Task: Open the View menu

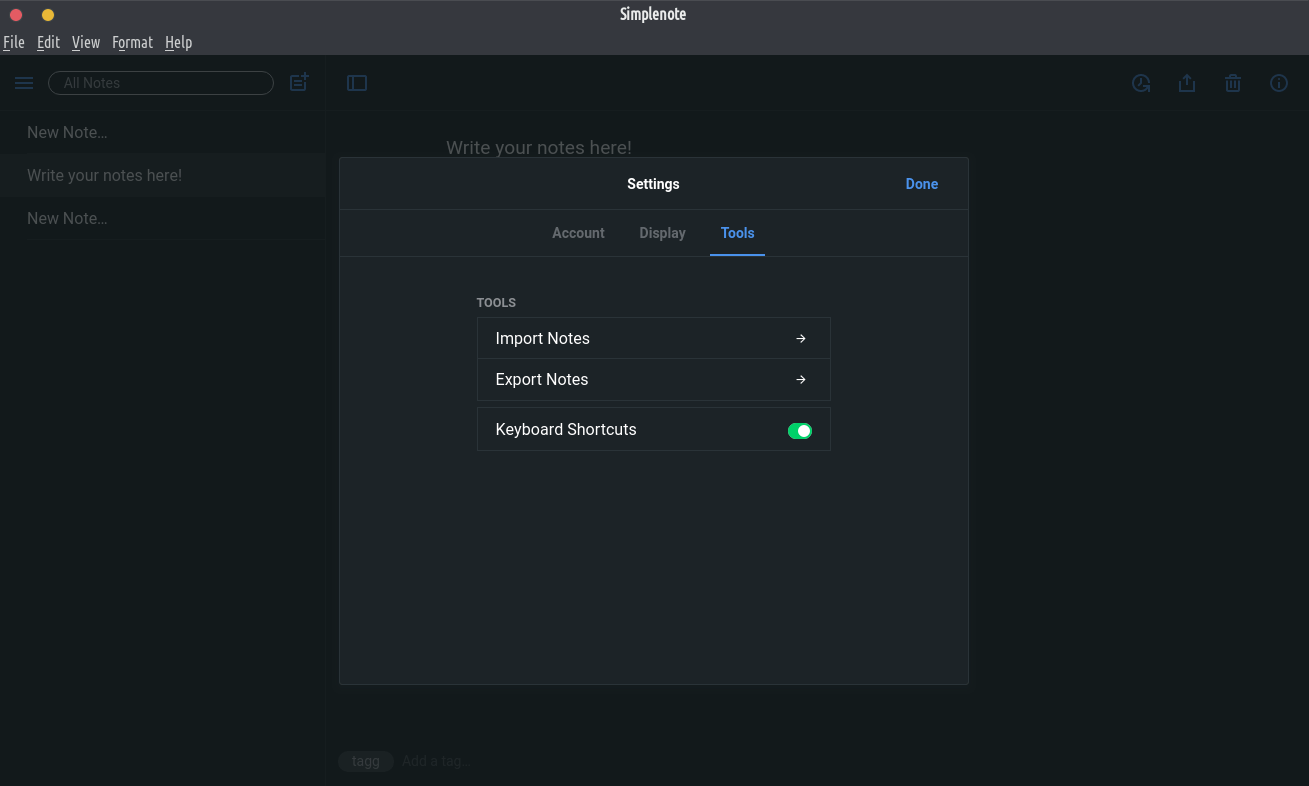Action: (x=86, y=42)
